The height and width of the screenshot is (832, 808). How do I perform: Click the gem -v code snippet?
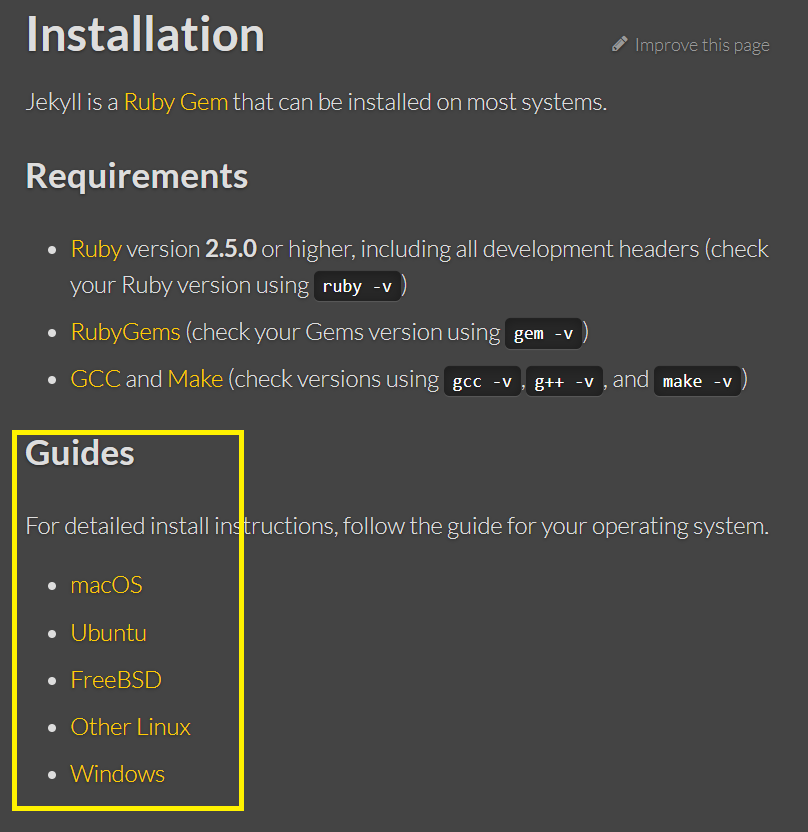543,334
